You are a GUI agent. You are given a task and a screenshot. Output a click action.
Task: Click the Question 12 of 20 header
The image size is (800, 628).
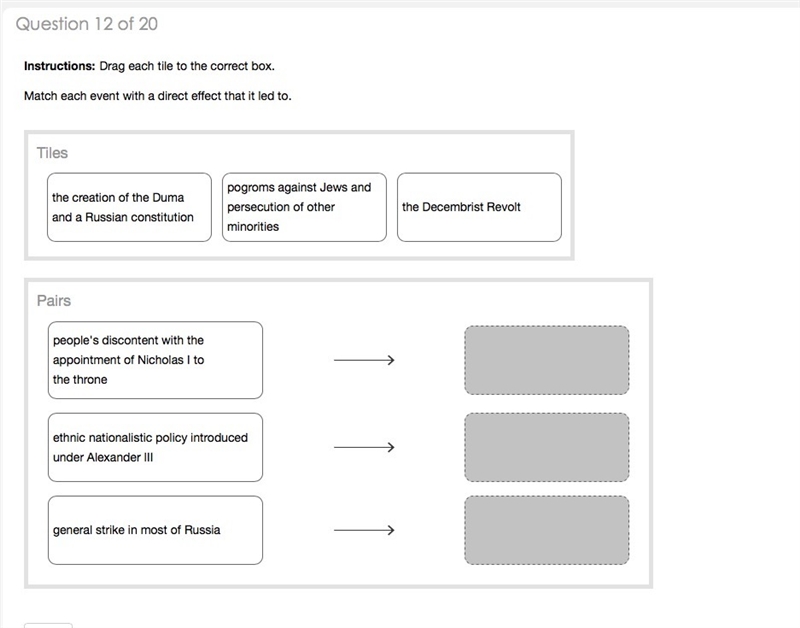pos(87,24)
